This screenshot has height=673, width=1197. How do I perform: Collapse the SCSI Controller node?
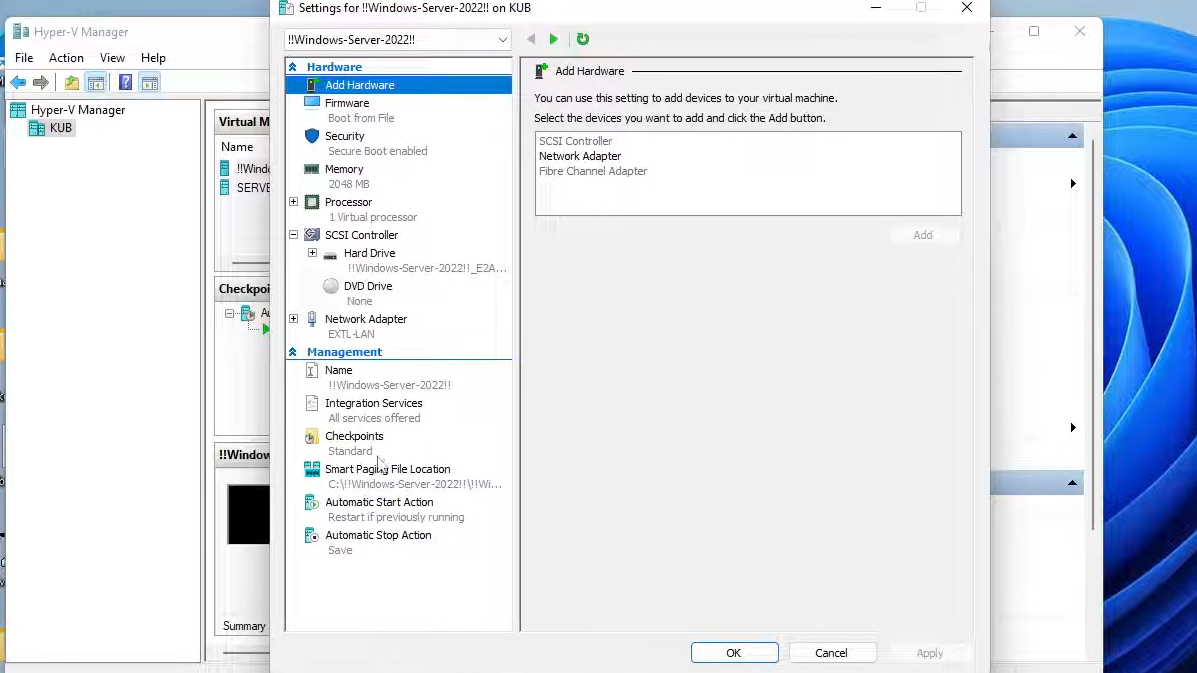click(x=293, y=235)
